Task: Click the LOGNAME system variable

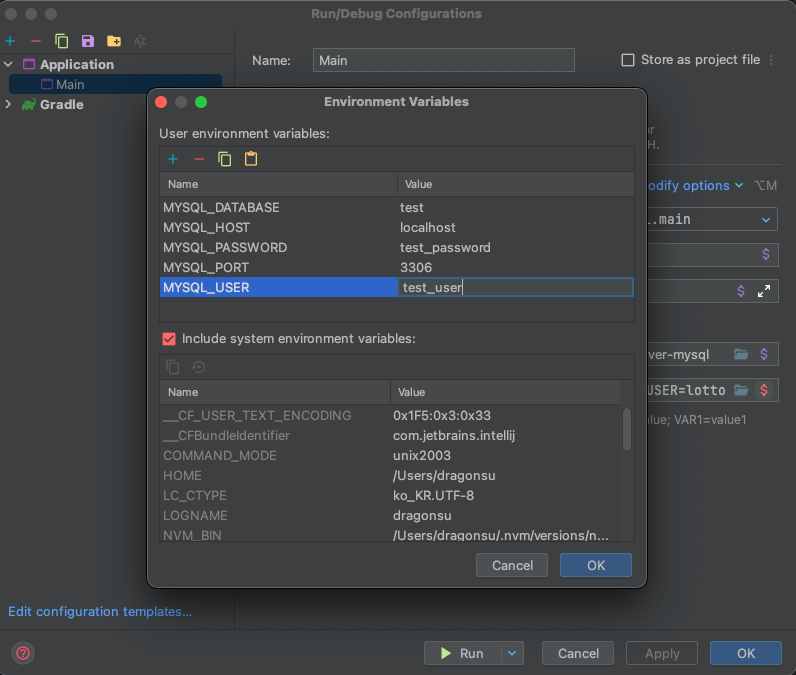Action: pyautogui.click(x=195, y=516)
